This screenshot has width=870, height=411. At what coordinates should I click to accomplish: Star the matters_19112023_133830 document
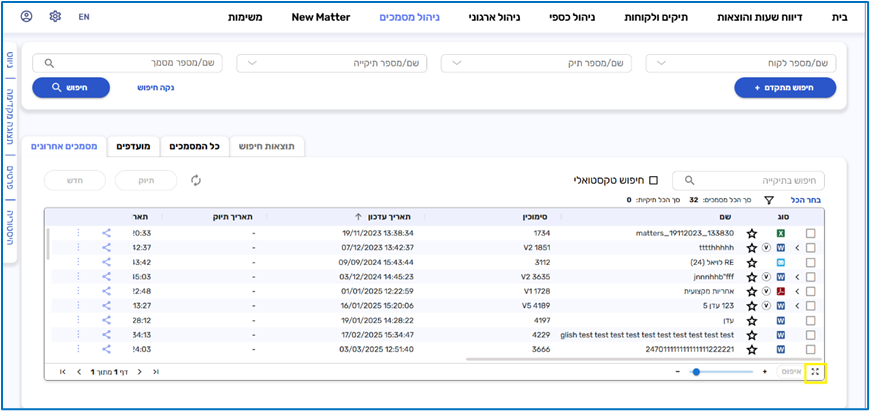(751, 233)
